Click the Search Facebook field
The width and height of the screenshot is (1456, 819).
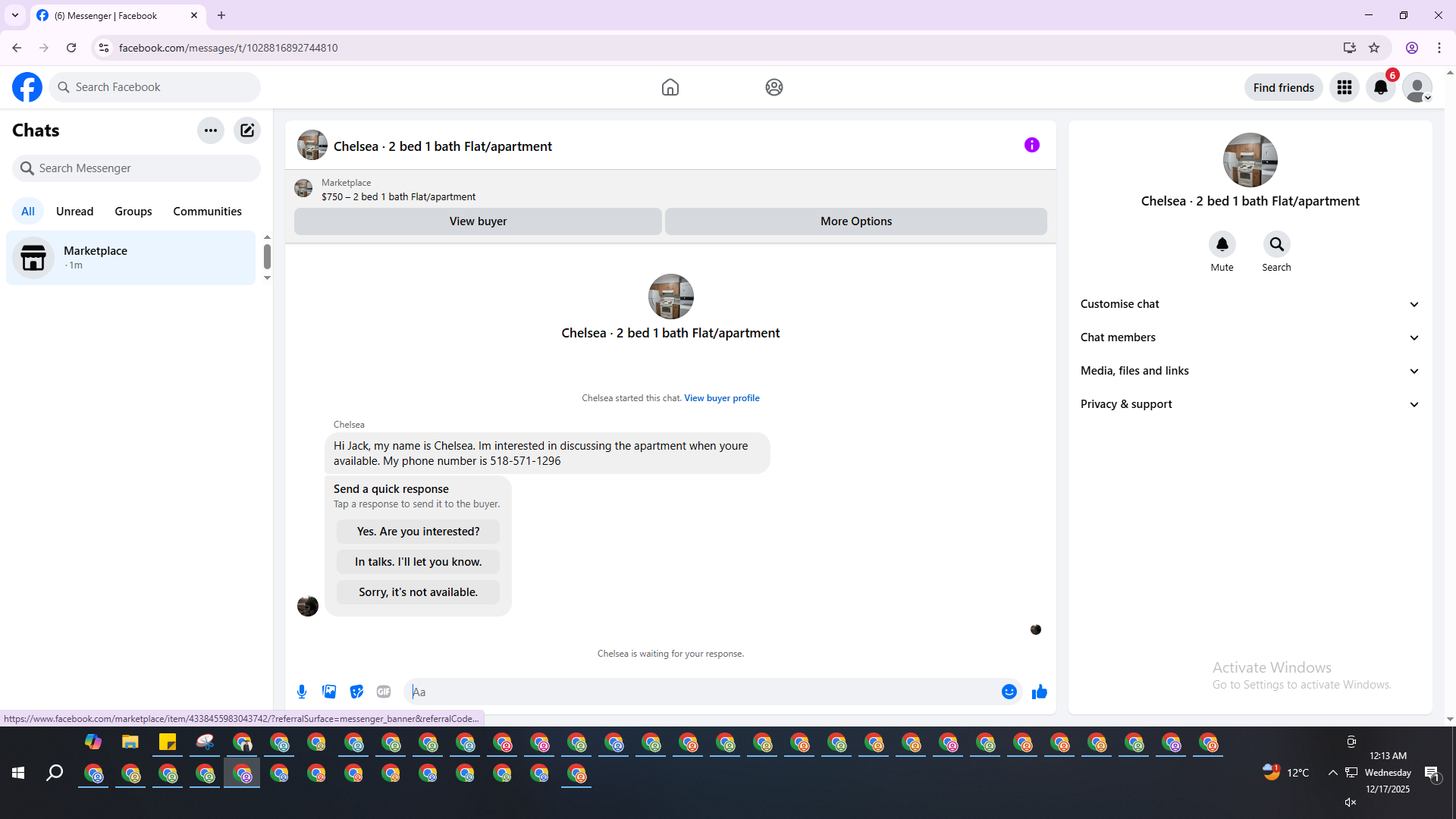pos(155,87)
